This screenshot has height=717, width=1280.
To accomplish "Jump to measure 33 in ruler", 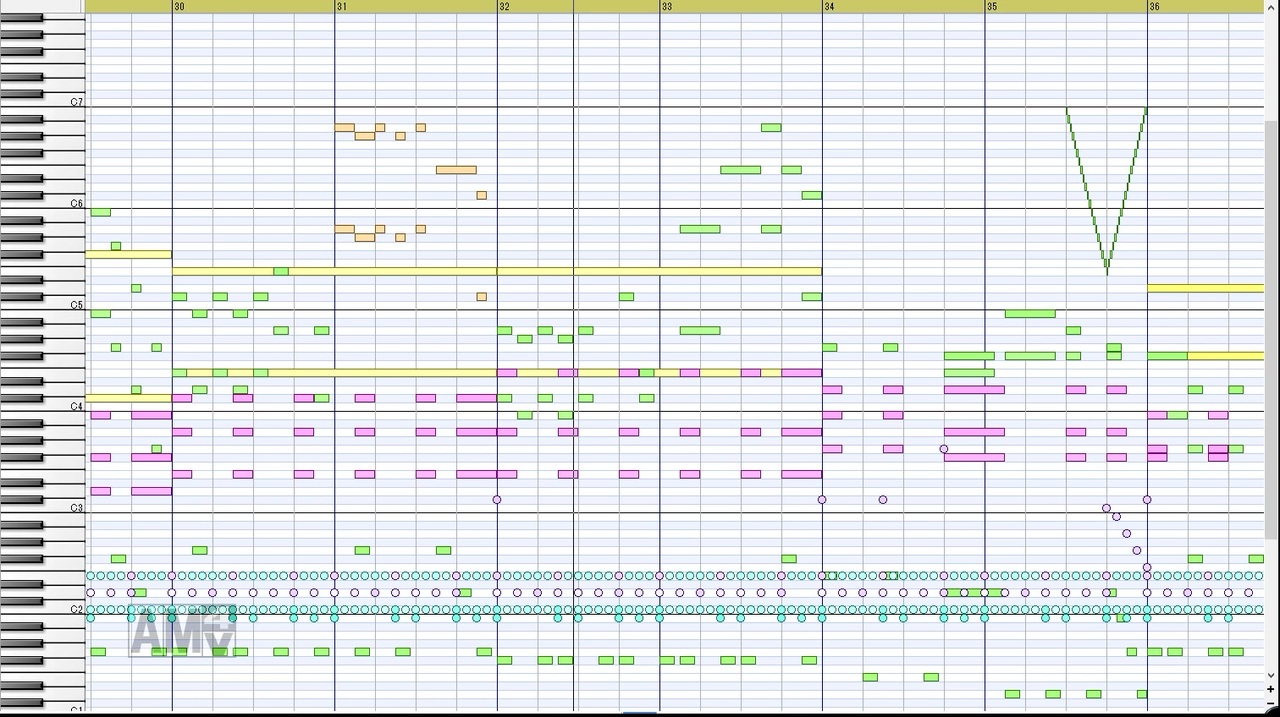I will click(x=667, y=6).
